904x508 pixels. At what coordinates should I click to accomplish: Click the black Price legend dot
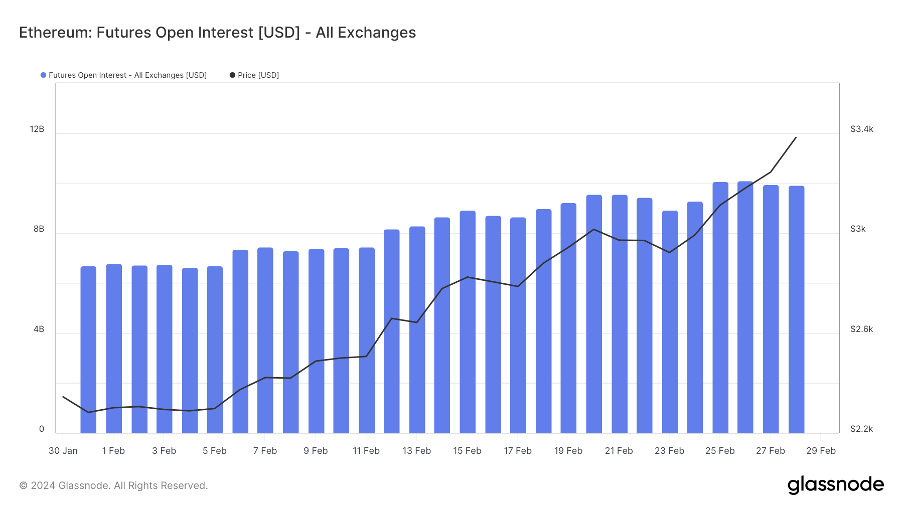point(232,75)
